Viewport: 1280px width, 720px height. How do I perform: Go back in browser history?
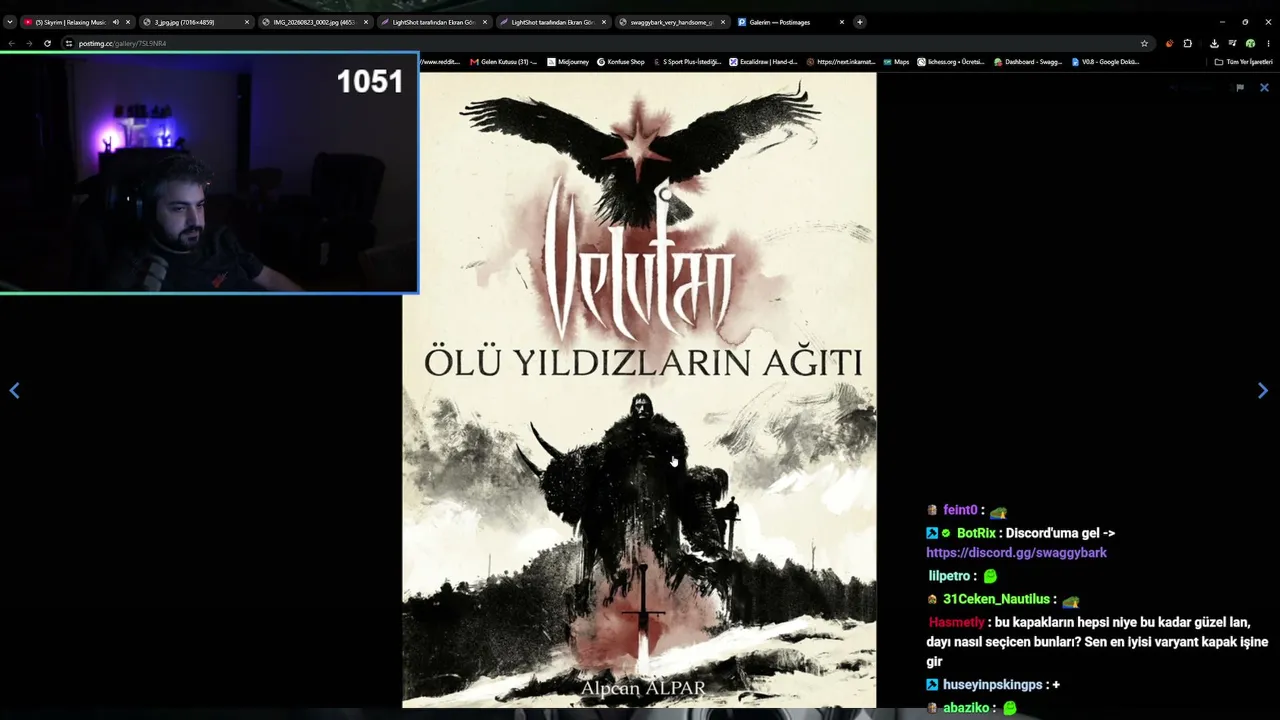tap(11, 43)
